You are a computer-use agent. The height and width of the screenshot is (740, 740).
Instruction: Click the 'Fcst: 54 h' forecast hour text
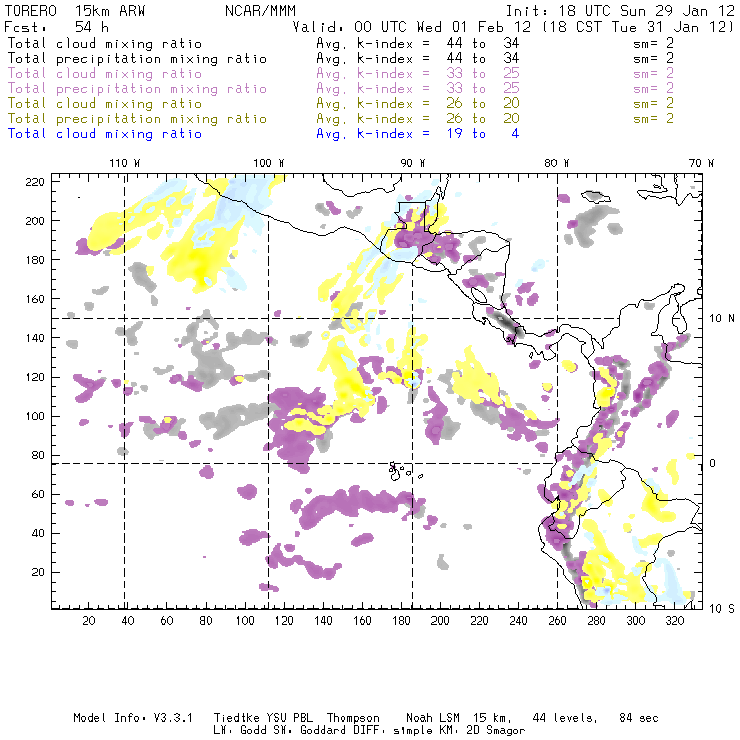pyautogui.click(x=56, y=27)
